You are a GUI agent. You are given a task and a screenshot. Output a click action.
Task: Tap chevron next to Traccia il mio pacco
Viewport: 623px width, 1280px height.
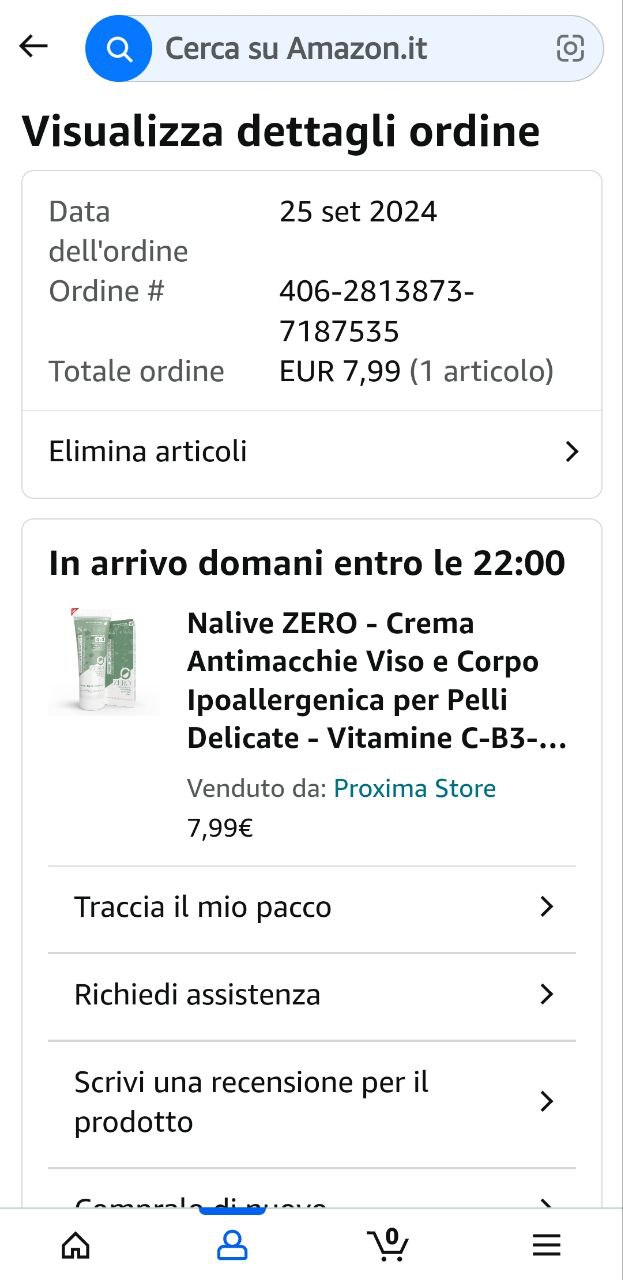pos(546,907)
